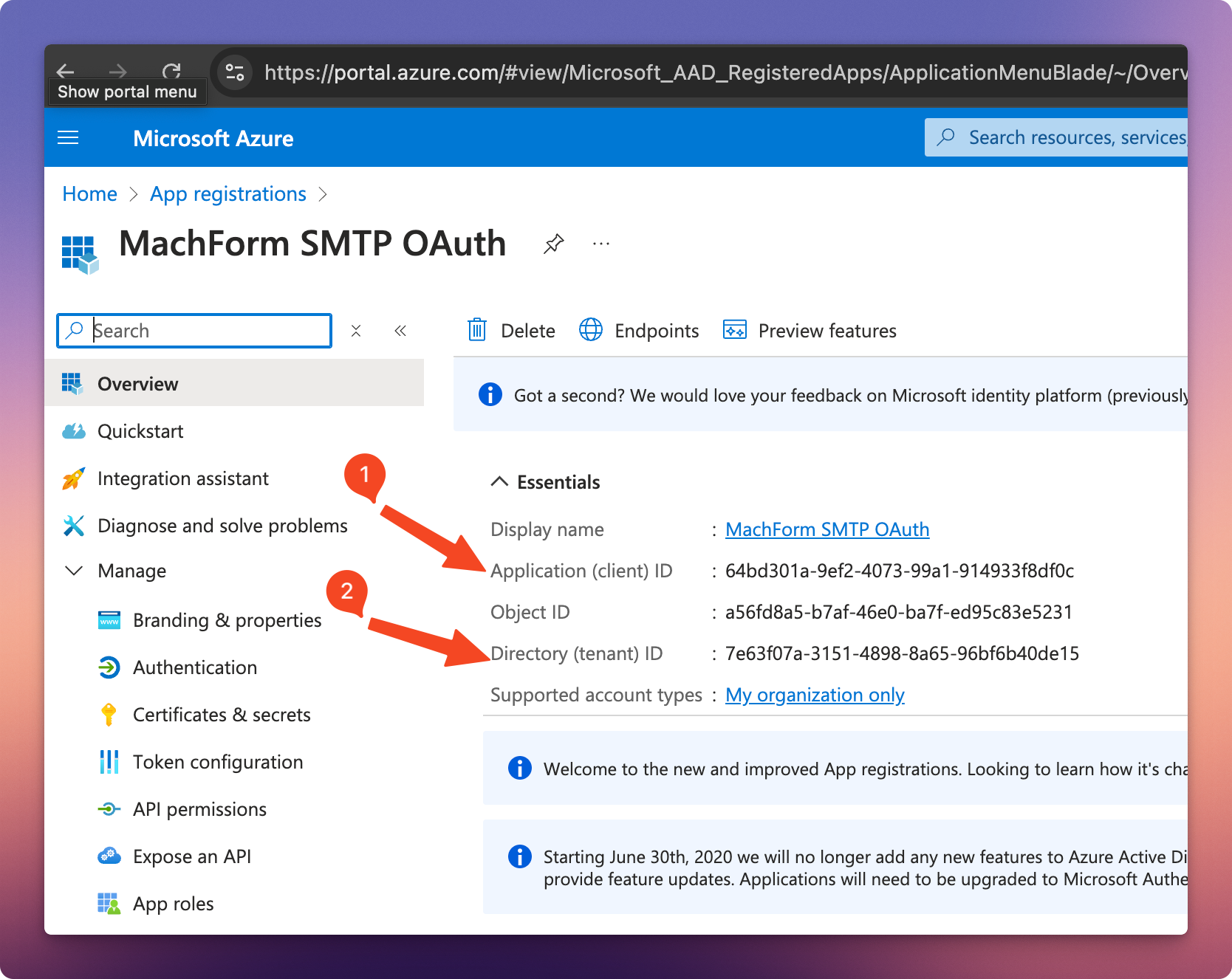Select the Directory (tenant) ID value

(x=902, y=653)
